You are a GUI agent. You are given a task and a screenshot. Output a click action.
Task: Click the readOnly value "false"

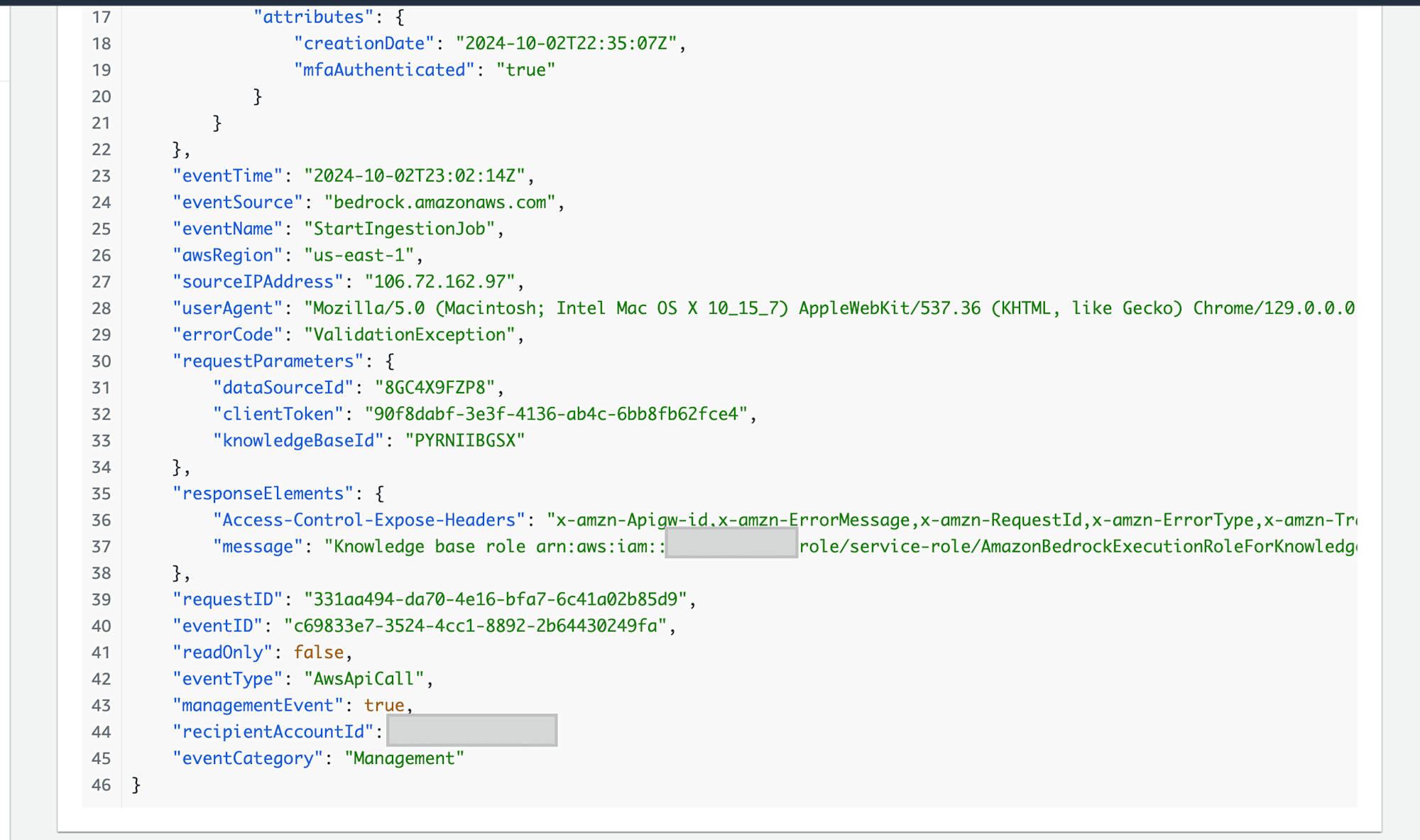(x=319, y=653)
